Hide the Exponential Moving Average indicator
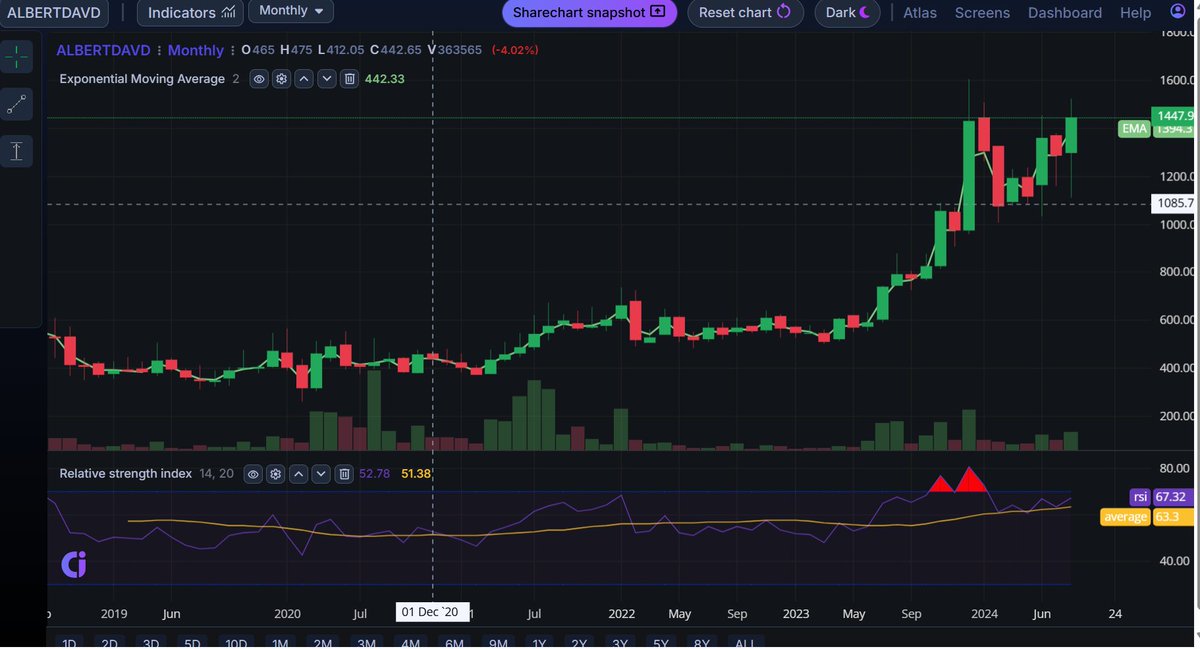This screenshot has height=649, width=1200. pos(259,79)
